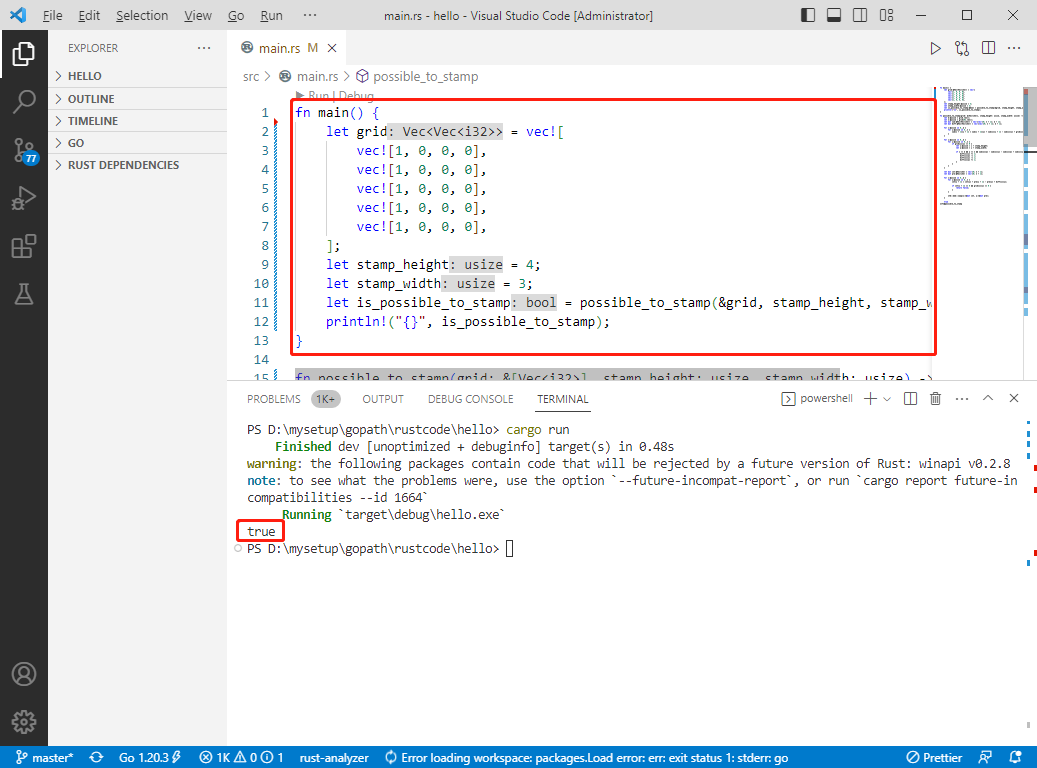The width and height of the screenshot is (1037, 768).
Task: Click the Run play icon in editor toolbar
Action: [x=935, y=48]
